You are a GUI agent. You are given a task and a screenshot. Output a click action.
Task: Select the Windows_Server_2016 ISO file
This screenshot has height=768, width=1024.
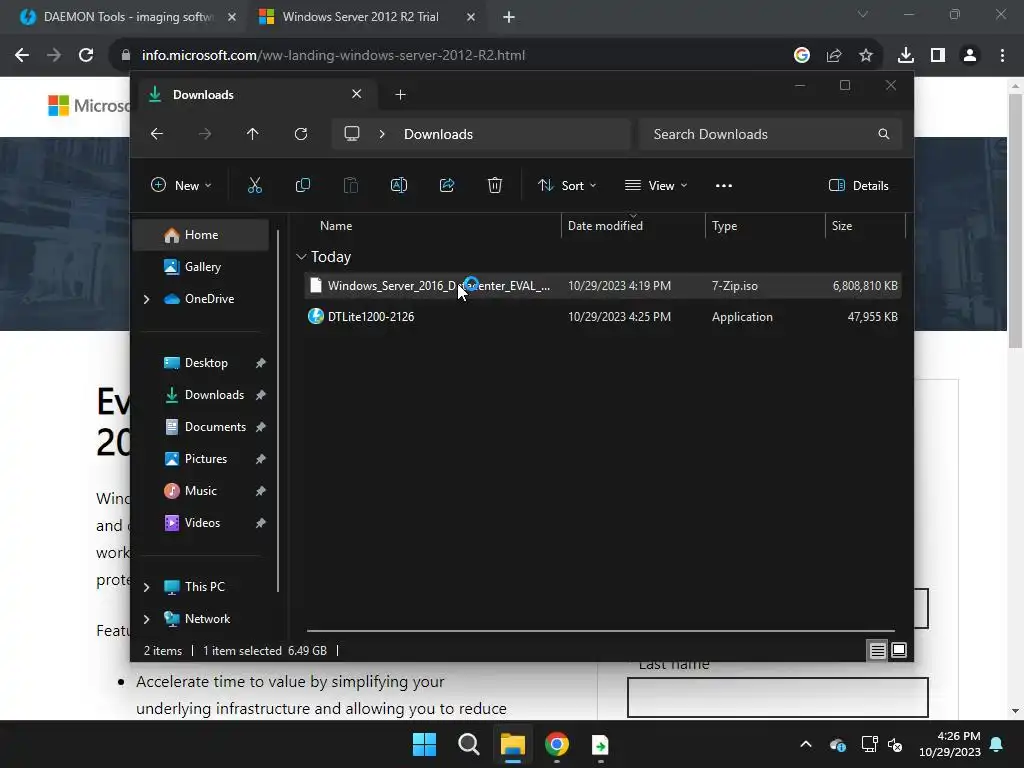point(603,286)
